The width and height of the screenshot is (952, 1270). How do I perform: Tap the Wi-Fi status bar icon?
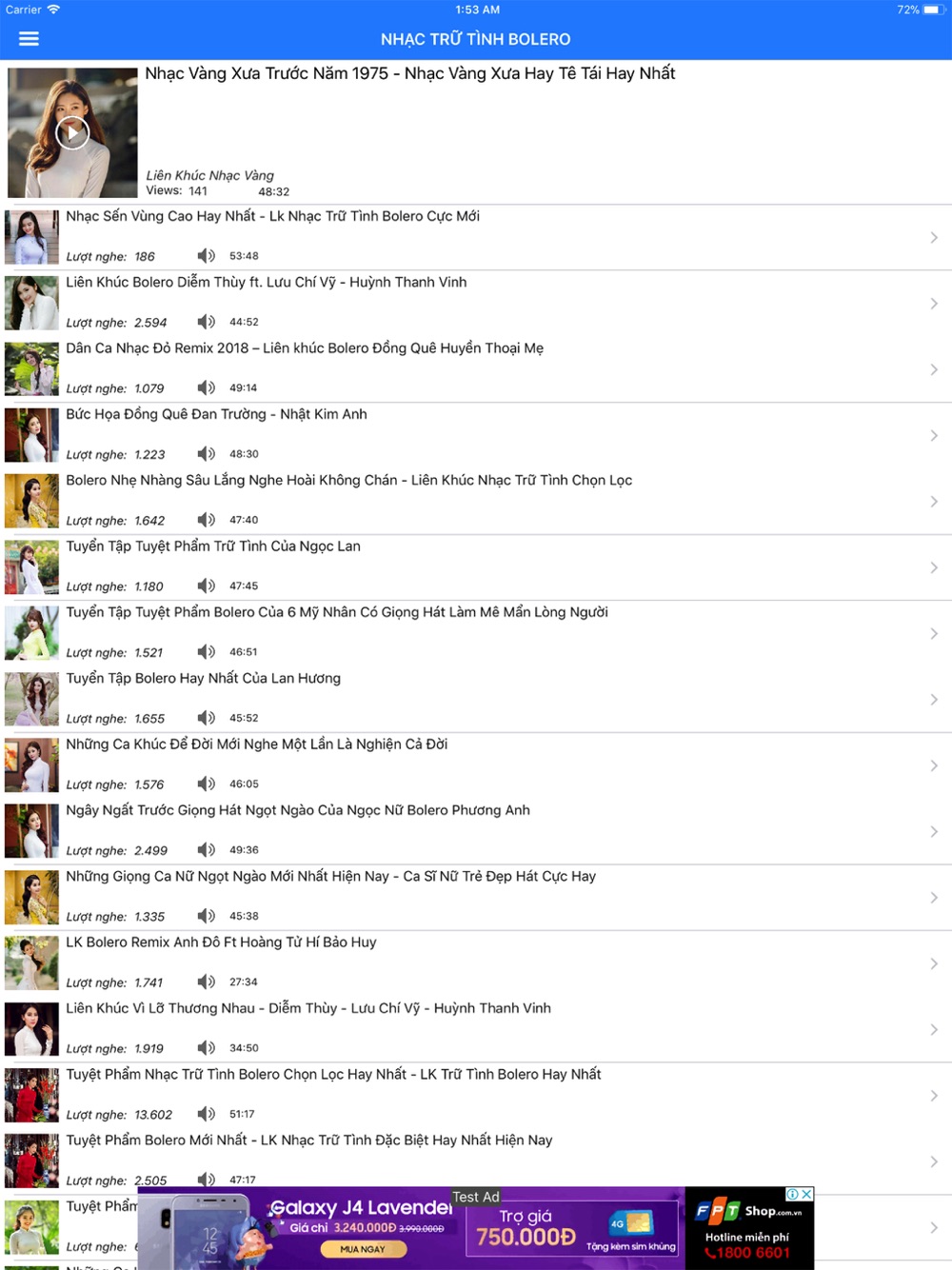coord(53,10)
